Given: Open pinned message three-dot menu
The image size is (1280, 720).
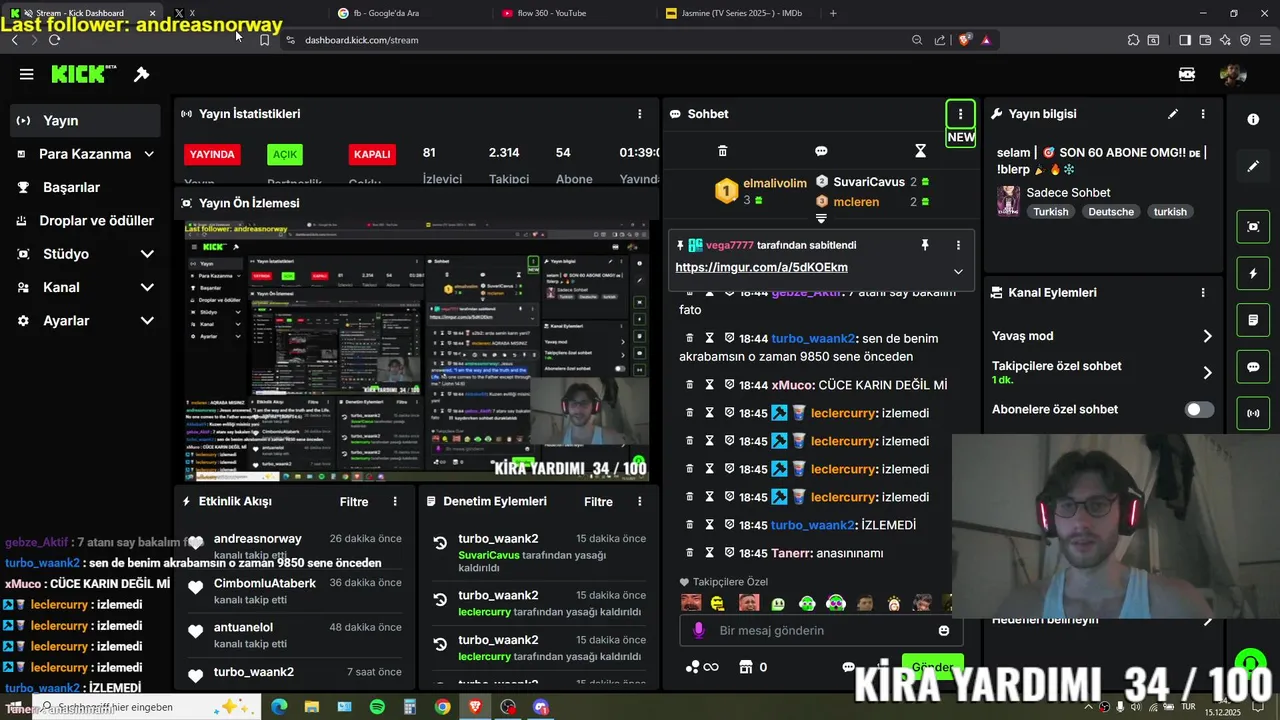Looking at the screenshot, I should (958, 245).
